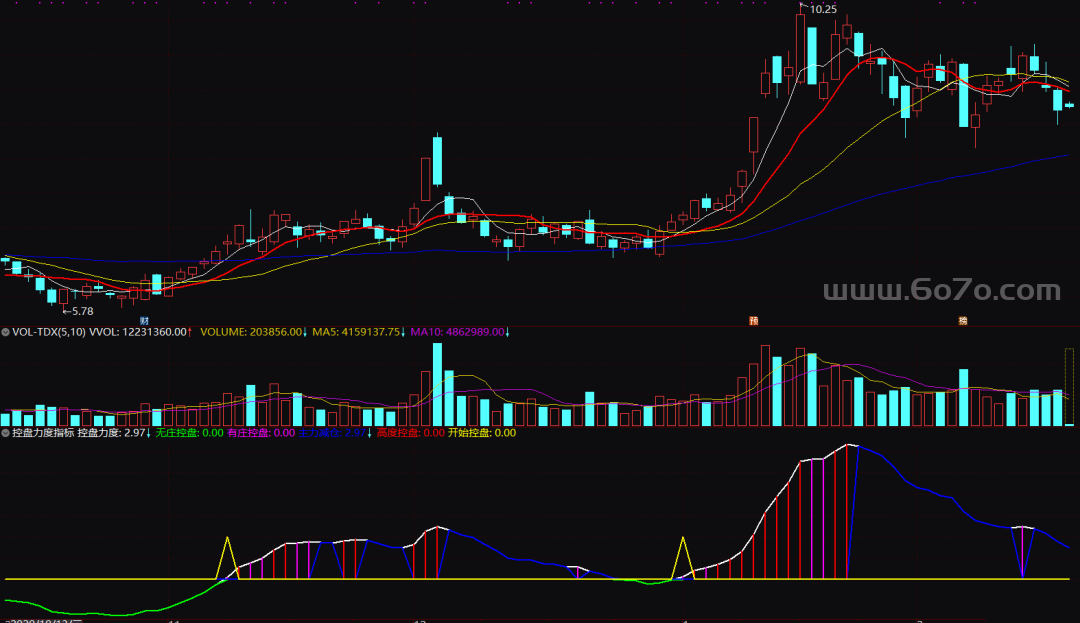Click the red up arrow after VVOL value
Image resolution: width=1080 pixels, height=623 pixels.
pos(190,332)
